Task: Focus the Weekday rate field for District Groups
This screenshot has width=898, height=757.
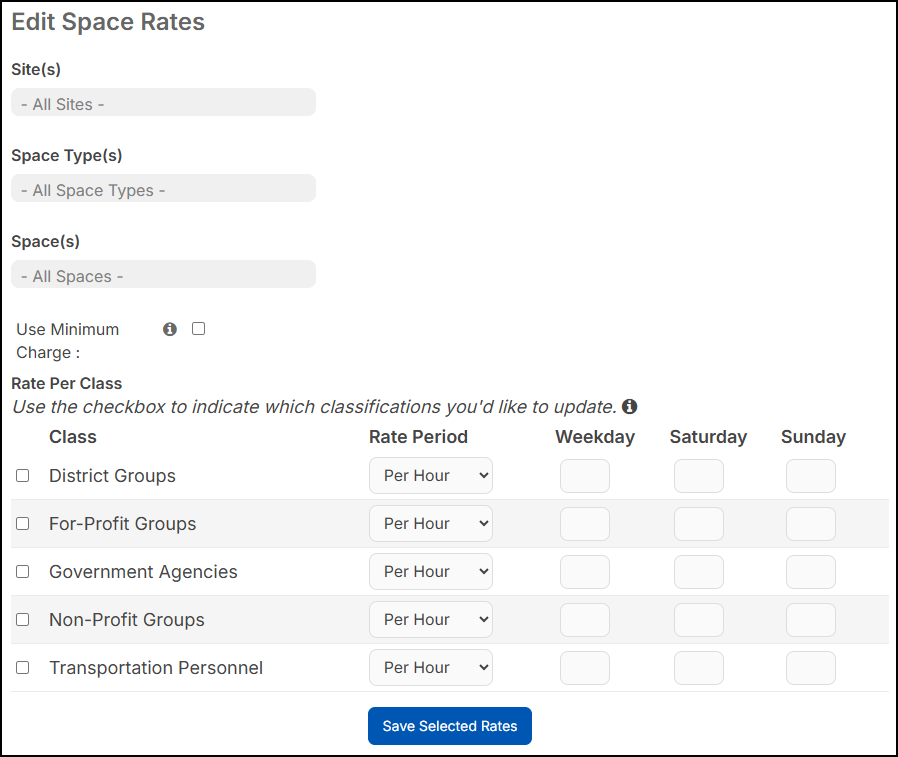Action: tap(585, 476)
